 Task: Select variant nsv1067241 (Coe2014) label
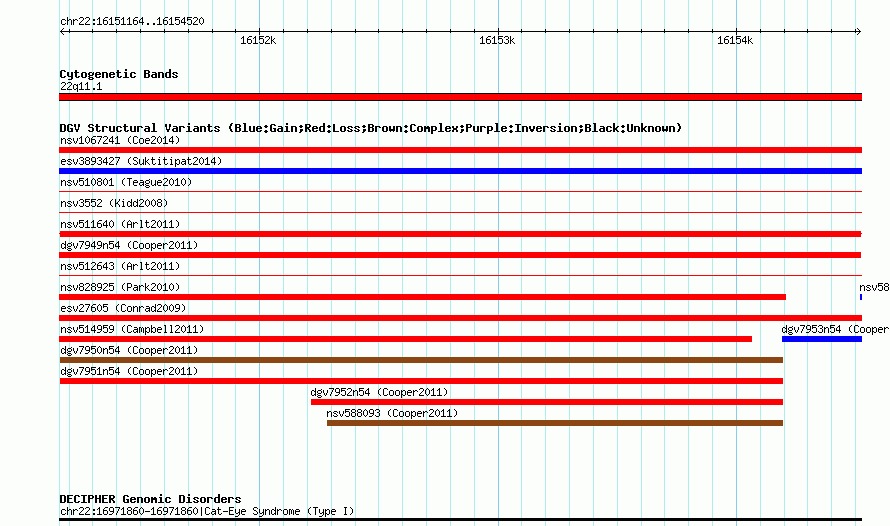click(120, 140)
